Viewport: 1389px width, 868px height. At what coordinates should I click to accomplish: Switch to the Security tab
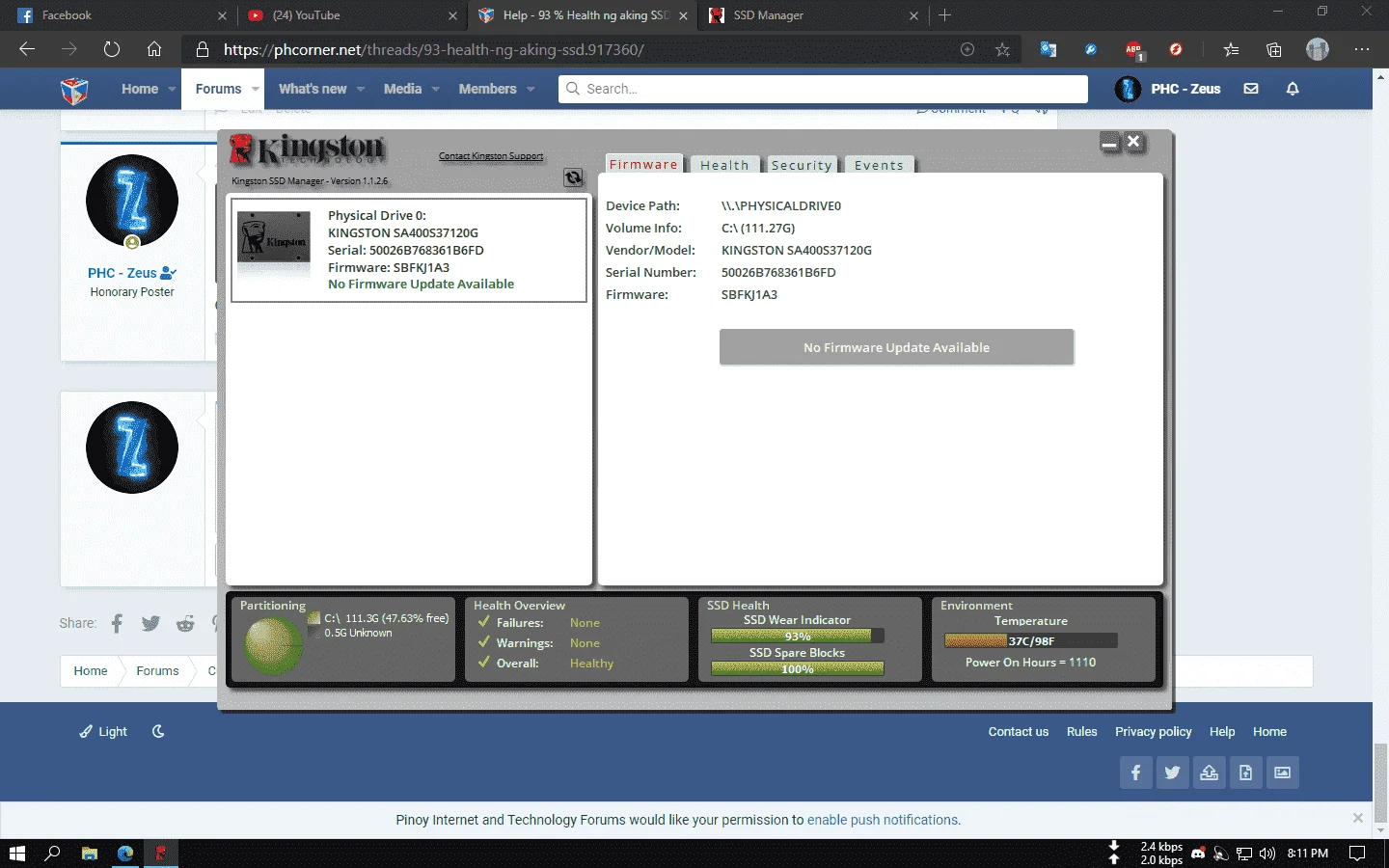tap(802, 165)
